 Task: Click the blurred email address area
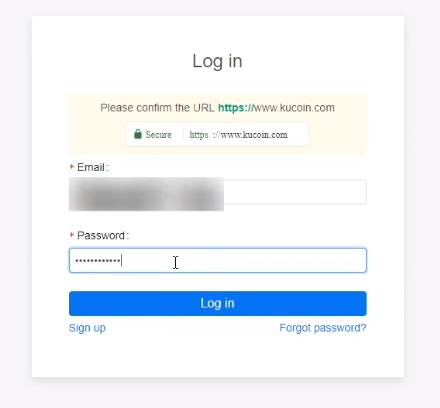click(x=146, y=194)
